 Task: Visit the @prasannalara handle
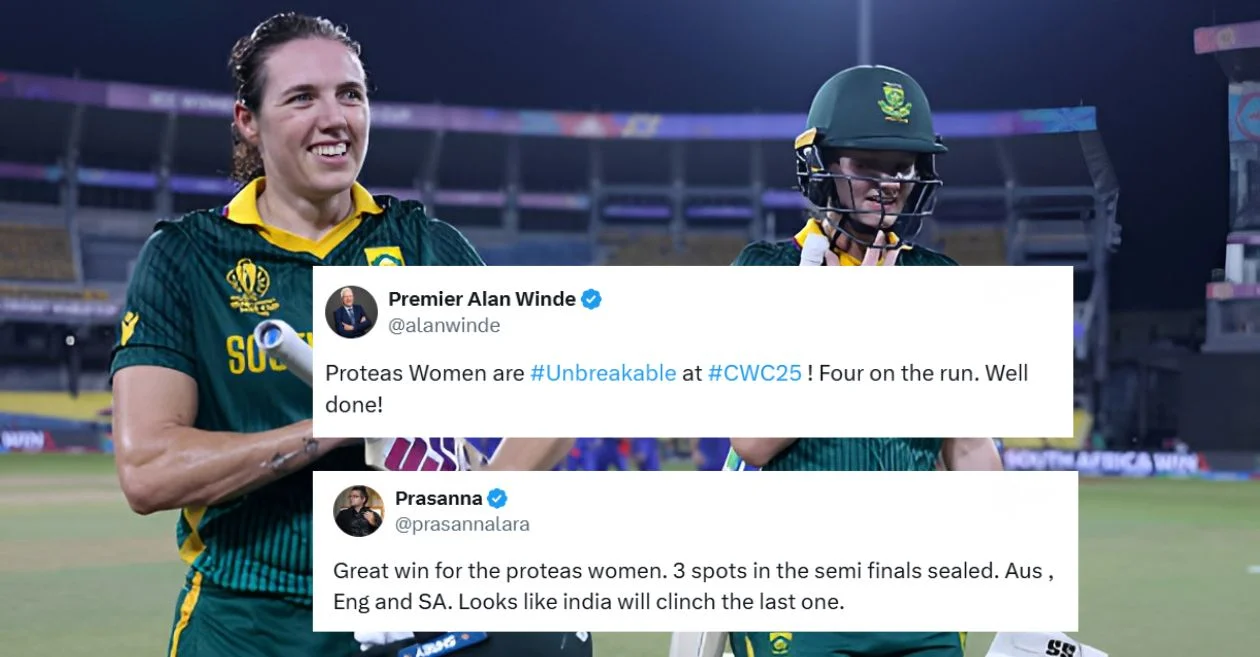pos(462,524)
